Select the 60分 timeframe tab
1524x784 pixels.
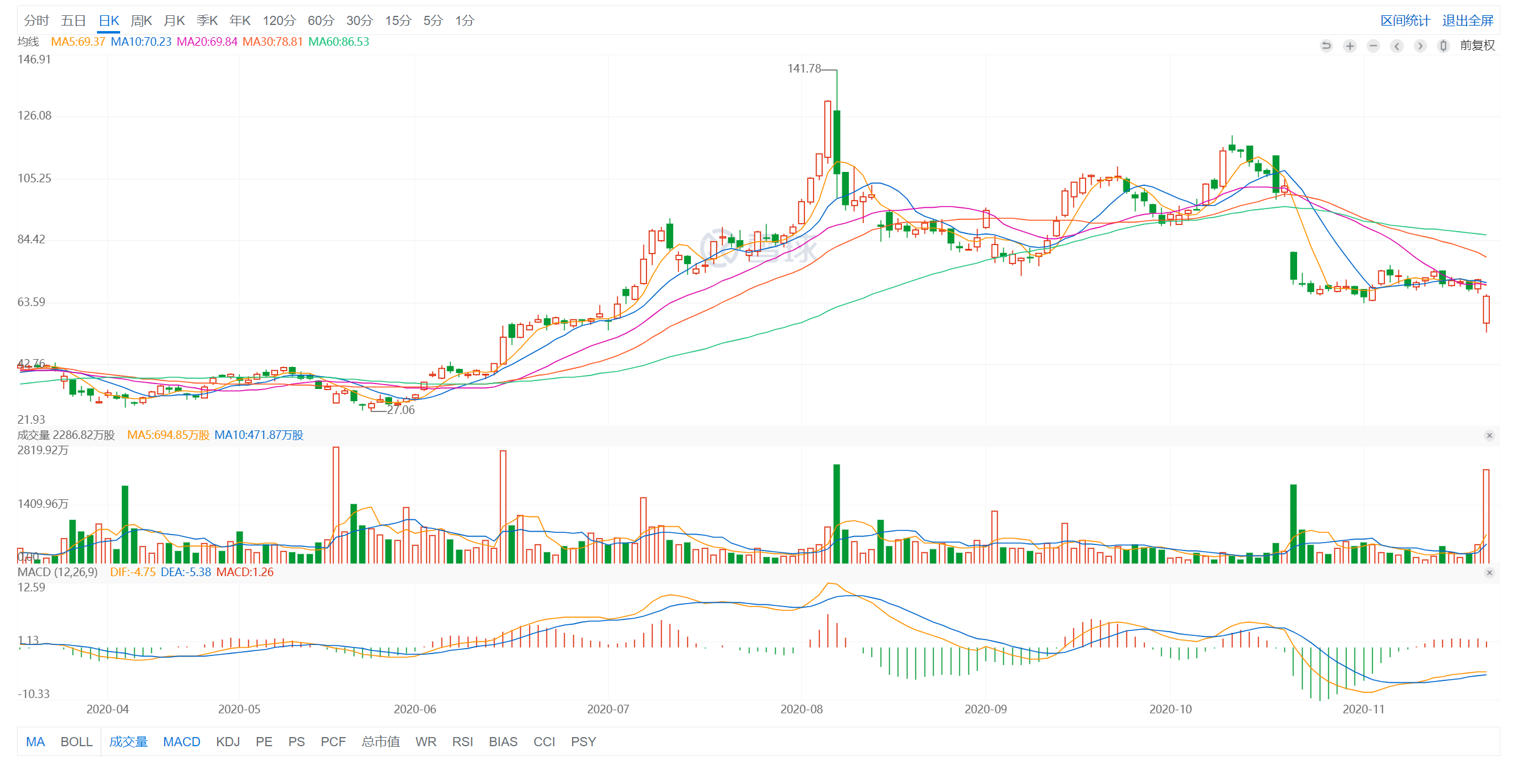pyautogui.click(x=321, y=21)
